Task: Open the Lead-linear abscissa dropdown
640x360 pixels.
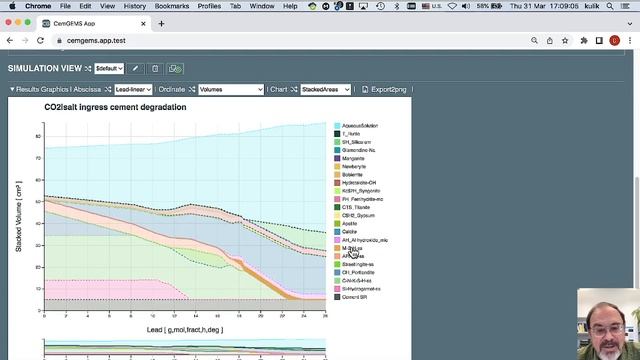Action: [133, 89]
